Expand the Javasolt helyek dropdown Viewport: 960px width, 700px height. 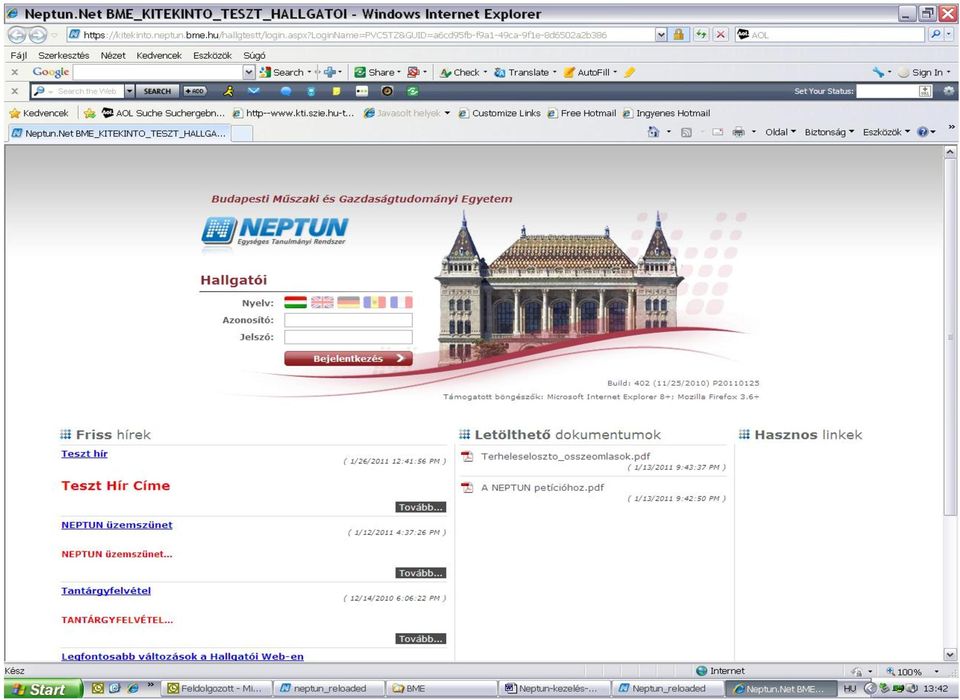tap(447, 113)
